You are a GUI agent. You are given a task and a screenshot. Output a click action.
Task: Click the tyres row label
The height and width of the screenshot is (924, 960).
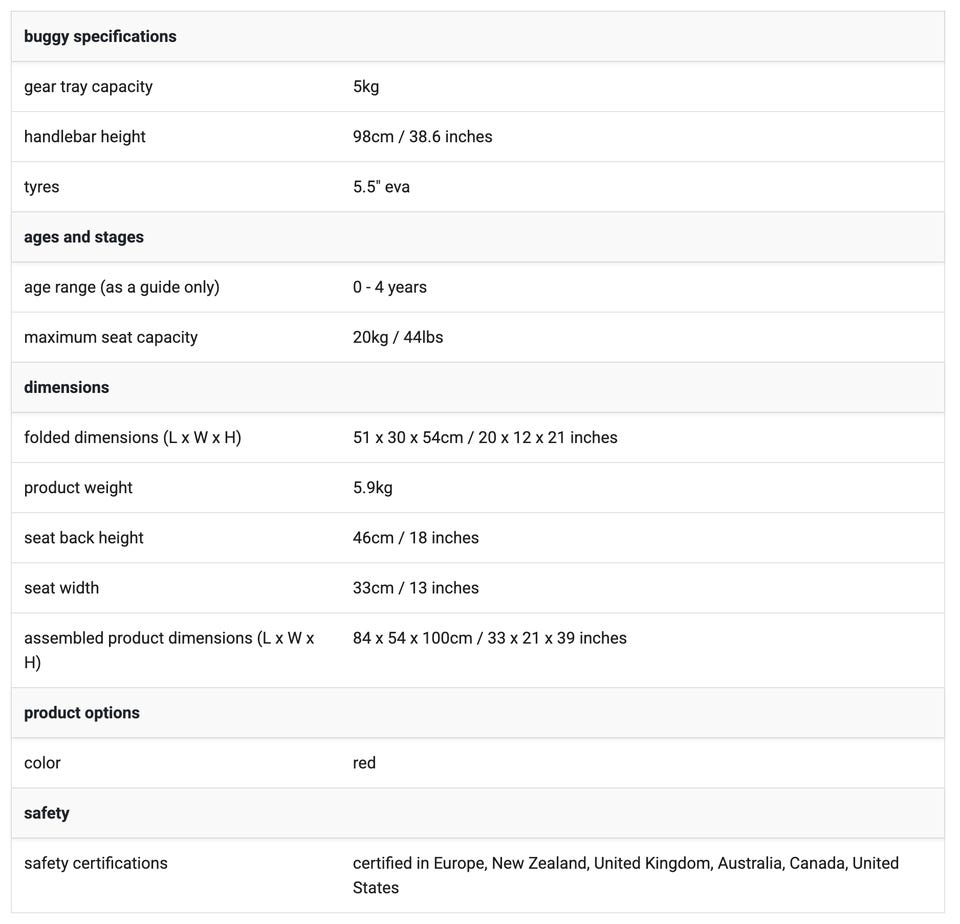click(x=42, y=187)
